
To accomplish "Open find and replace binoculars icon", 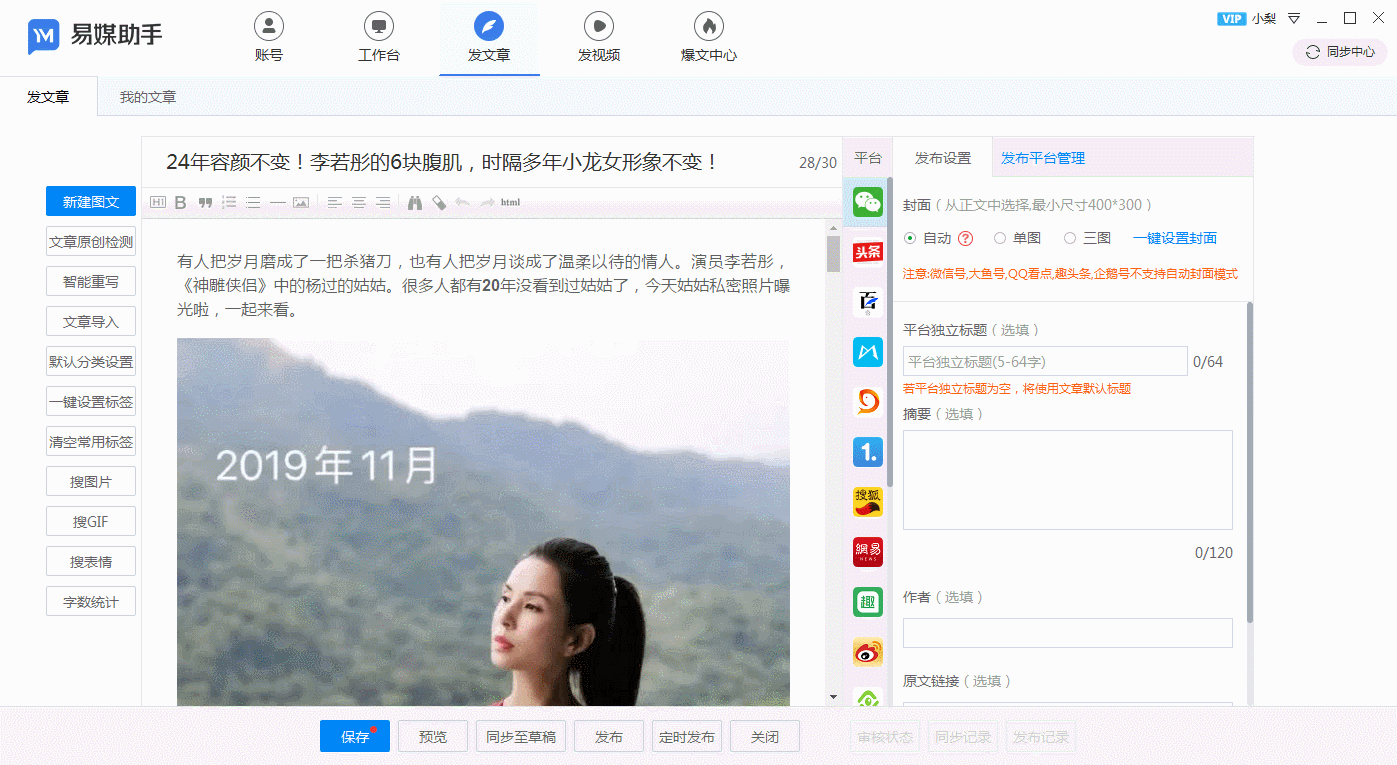I will pyautogui.click(x=415, y=202).
